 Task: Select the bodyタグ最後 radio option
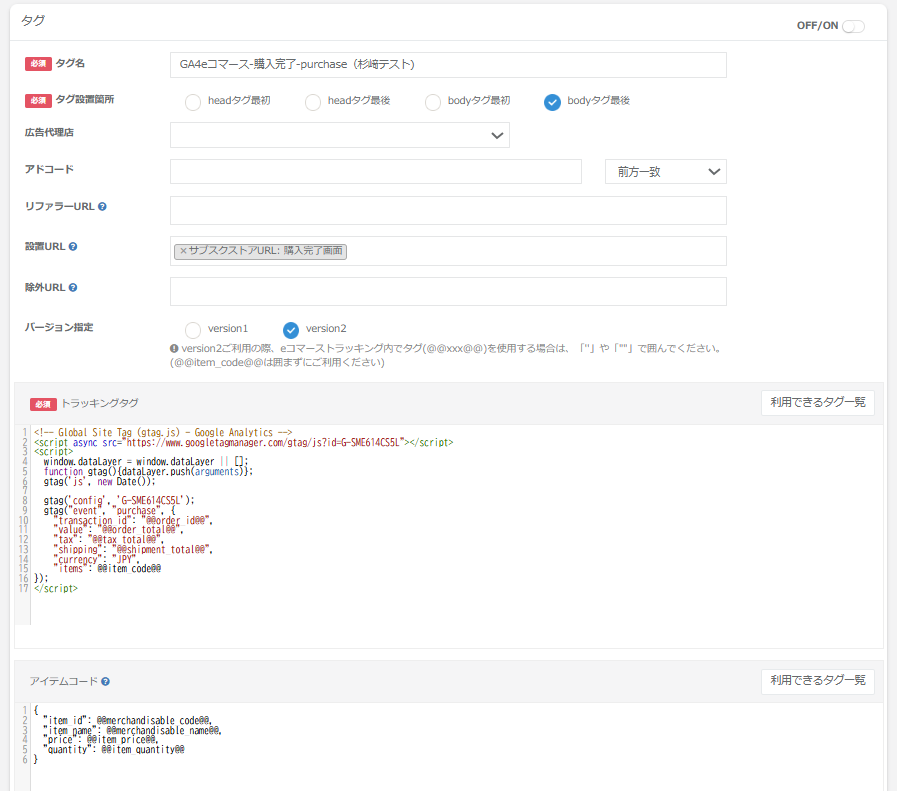coord(553,102)
